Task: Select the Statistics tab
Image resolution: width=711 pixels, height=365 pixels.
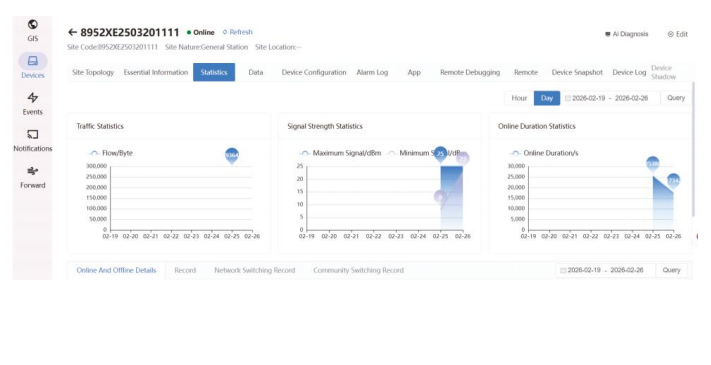Action: click(214, 73)
